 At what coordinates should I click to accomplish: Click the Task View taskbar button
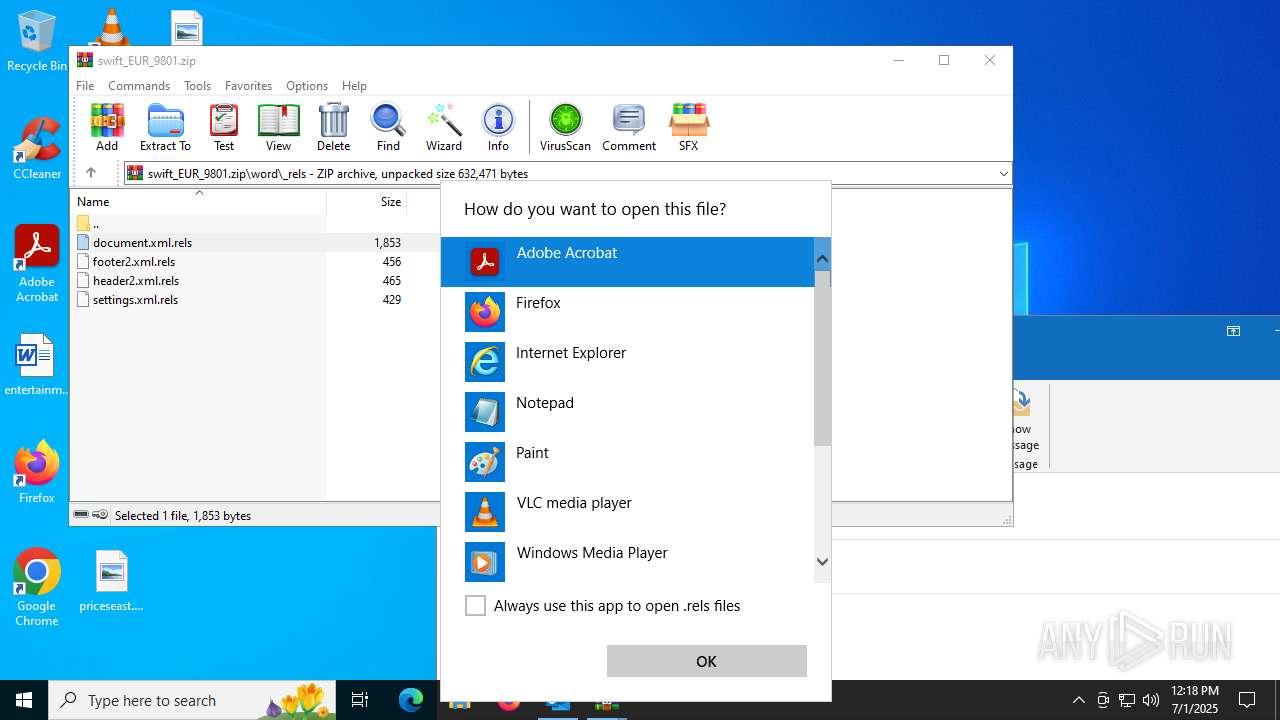pyautogui.click(x=360, y=700)
